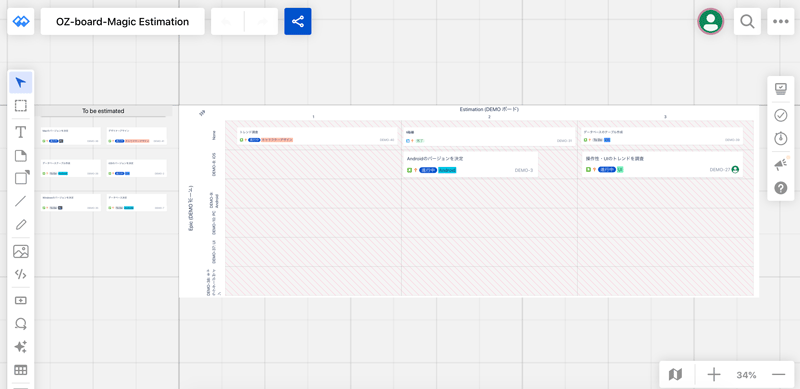Select the pencil drawing tool
The width and height of the screenshot is (800, 389).
(20, 224)
